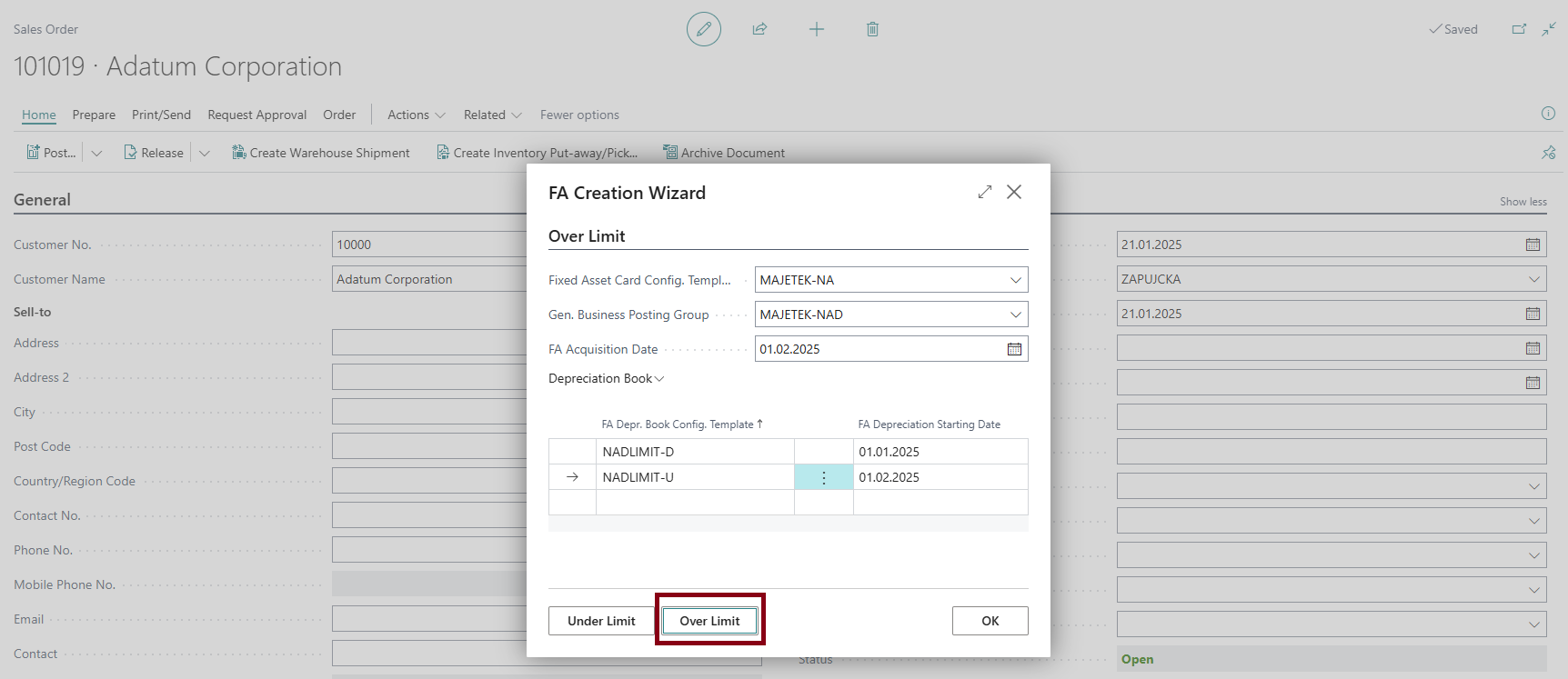Click Create Warehouse Shipment

tap(321, 153)
